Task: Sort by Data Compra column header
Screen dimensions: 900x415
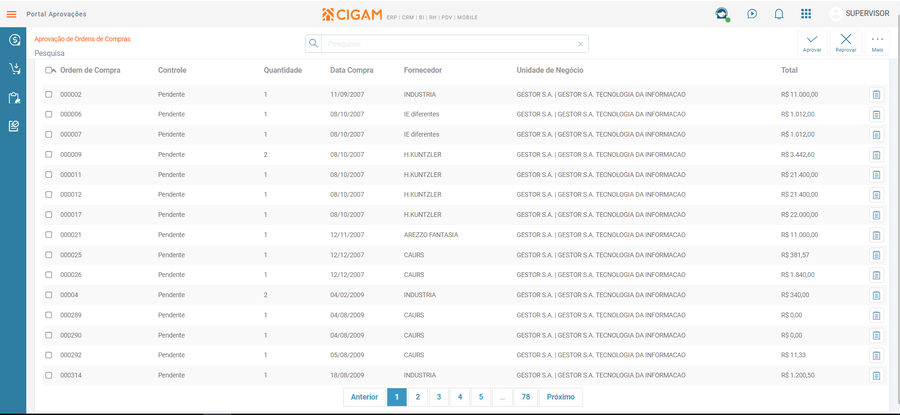Action: click(x=352, y=70)
